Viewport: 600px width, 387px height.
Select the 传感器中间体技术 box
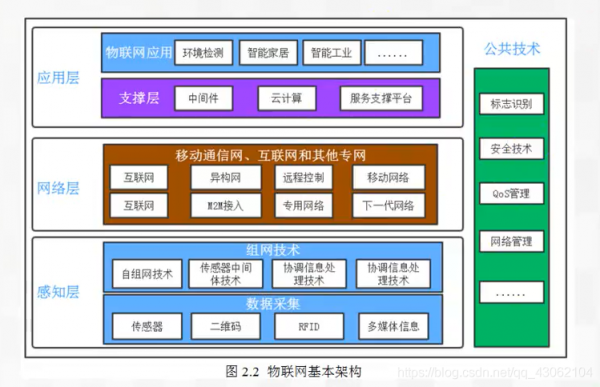(x=226, y=274)
